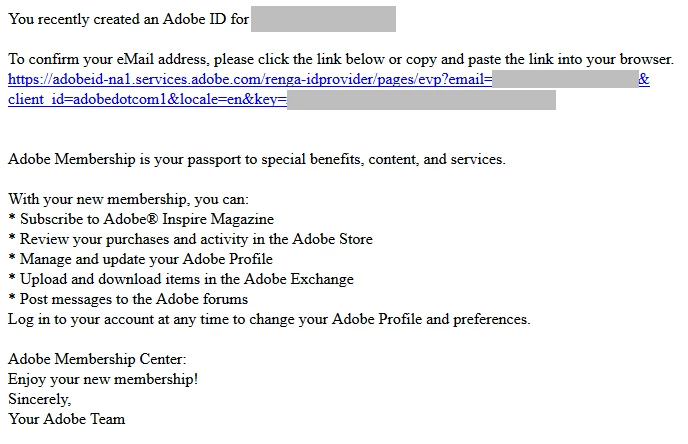Click the ampersand at the link's first-line end
This screenshot has height=444, width=688.
(644, 79)
